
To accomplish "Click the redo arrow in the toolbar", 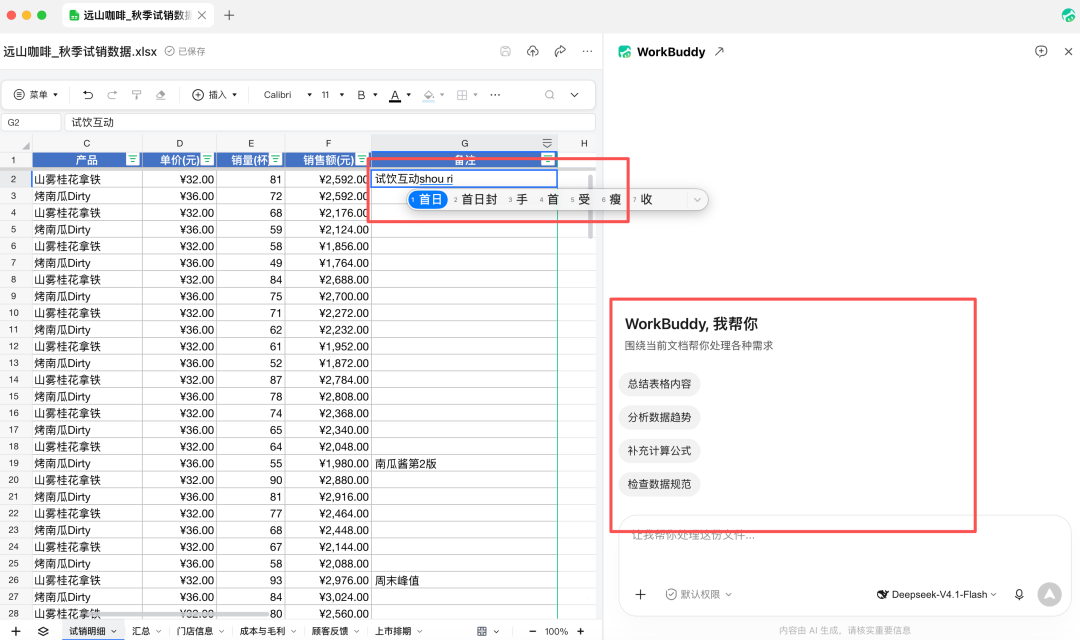I will [x=112, y=95].
